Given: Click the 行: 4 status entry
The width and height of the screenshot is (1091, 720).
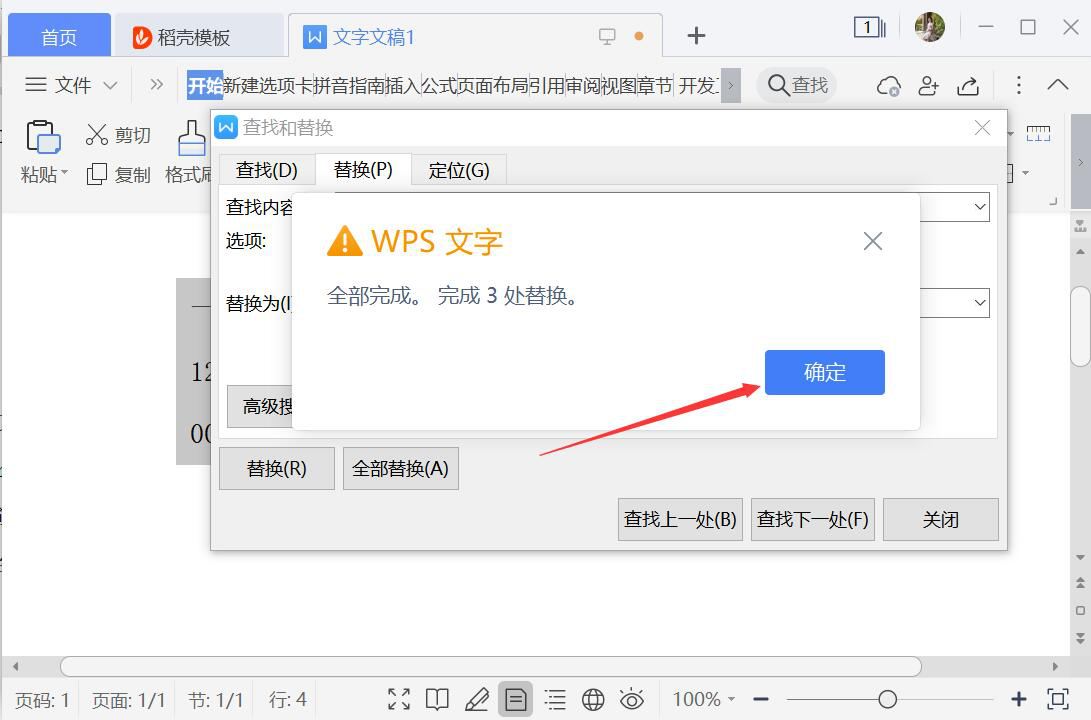Looking at the screenshot, I should tap(288, 700).
